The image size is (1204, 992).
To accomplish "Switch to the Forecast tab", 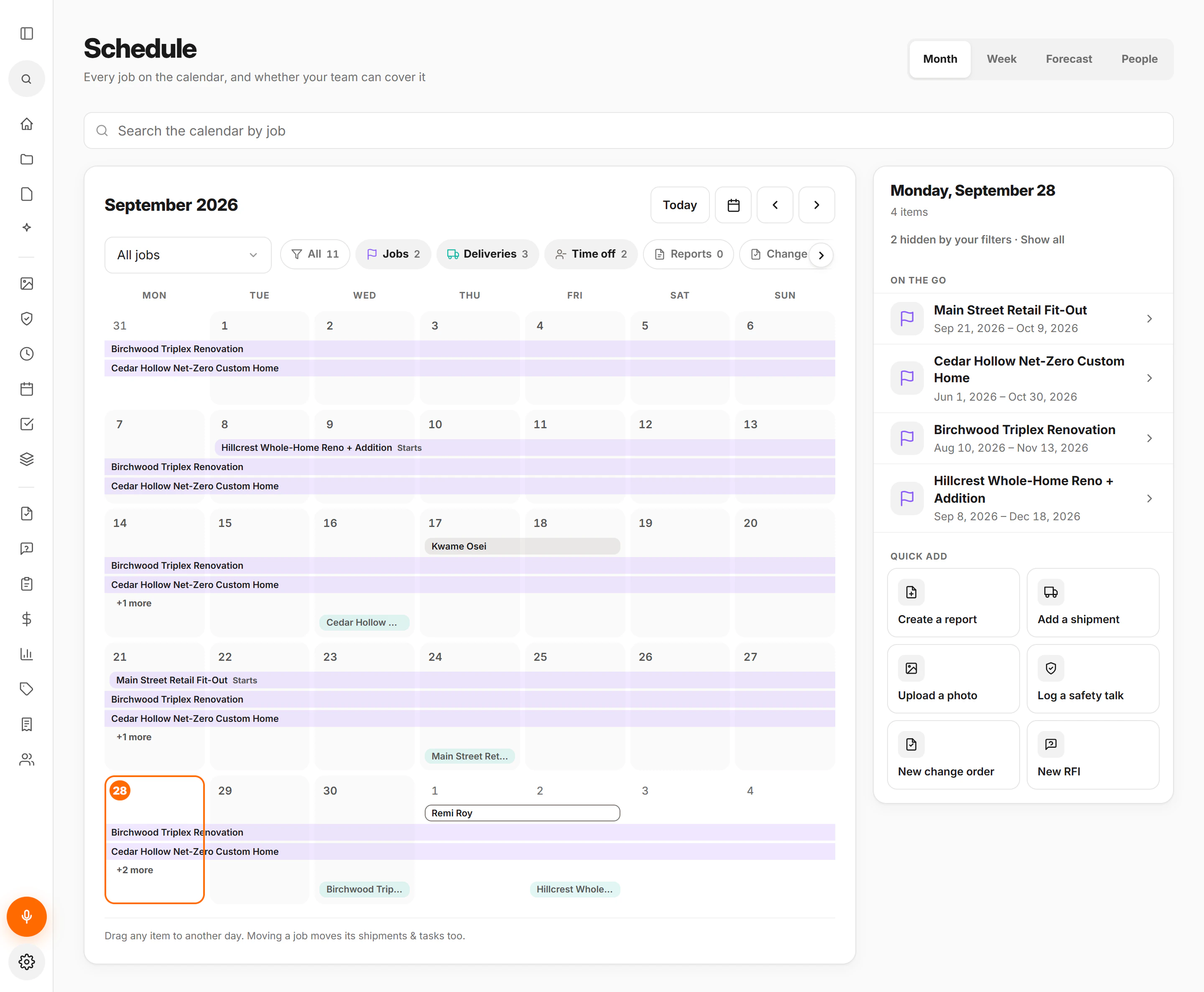I will [1069, 59].
